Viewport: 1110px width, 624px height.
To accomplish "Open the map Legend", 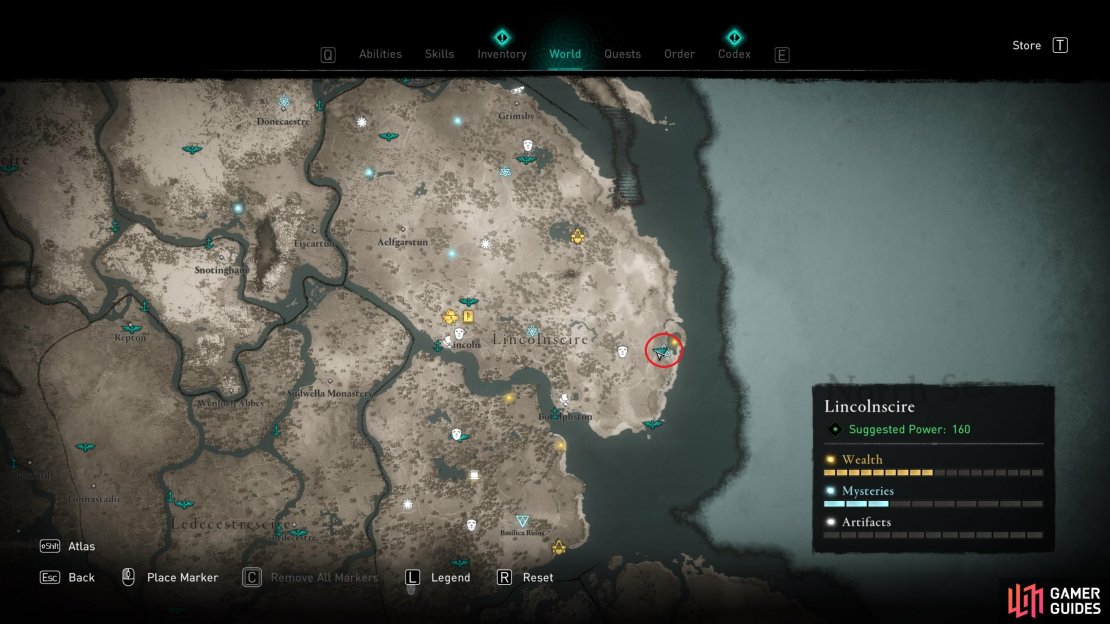I will point(450,577).
